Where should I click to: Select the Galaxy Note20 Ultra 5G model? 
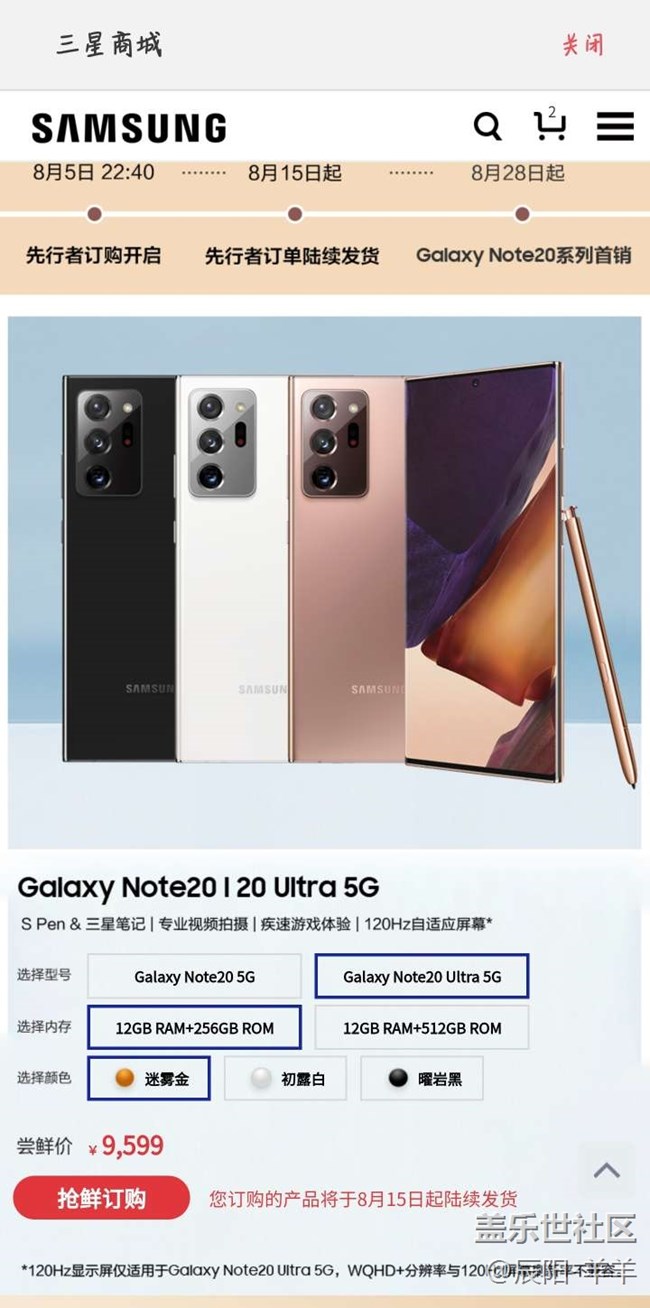[x=421, y=976]
